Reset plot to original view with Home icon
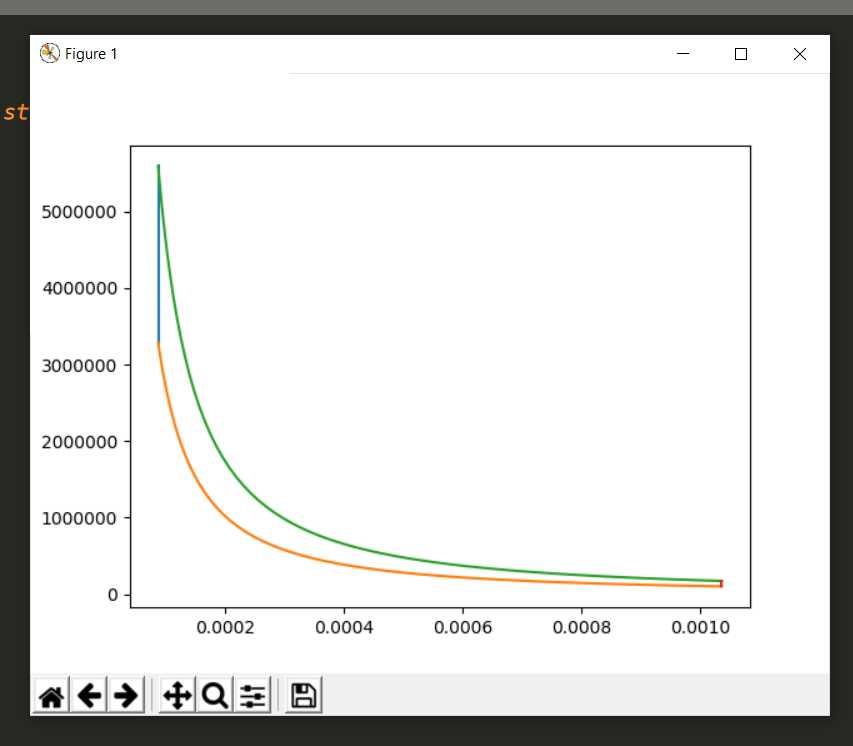The height and width of the screenshot is (746, 853). [x=52, y=696]
